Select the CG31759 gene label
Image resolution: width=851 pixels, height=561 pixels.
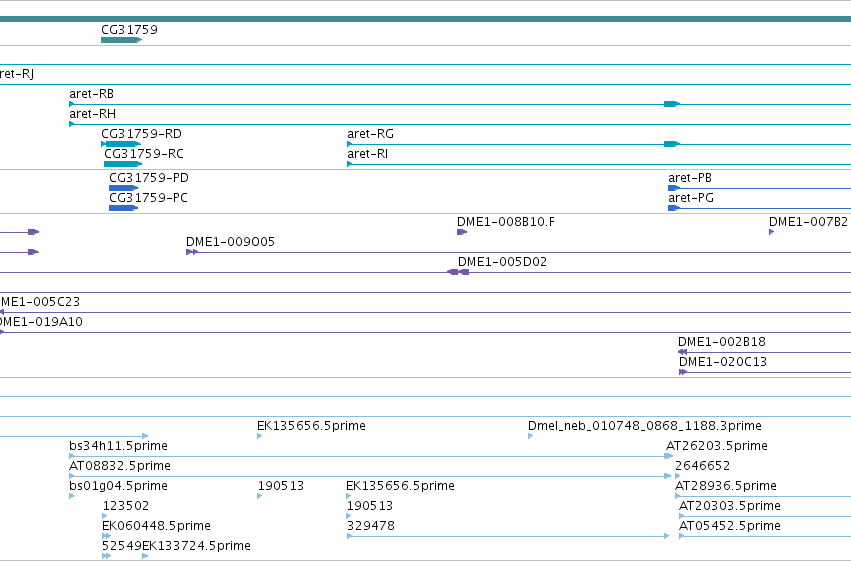click(x=129, y=30)
